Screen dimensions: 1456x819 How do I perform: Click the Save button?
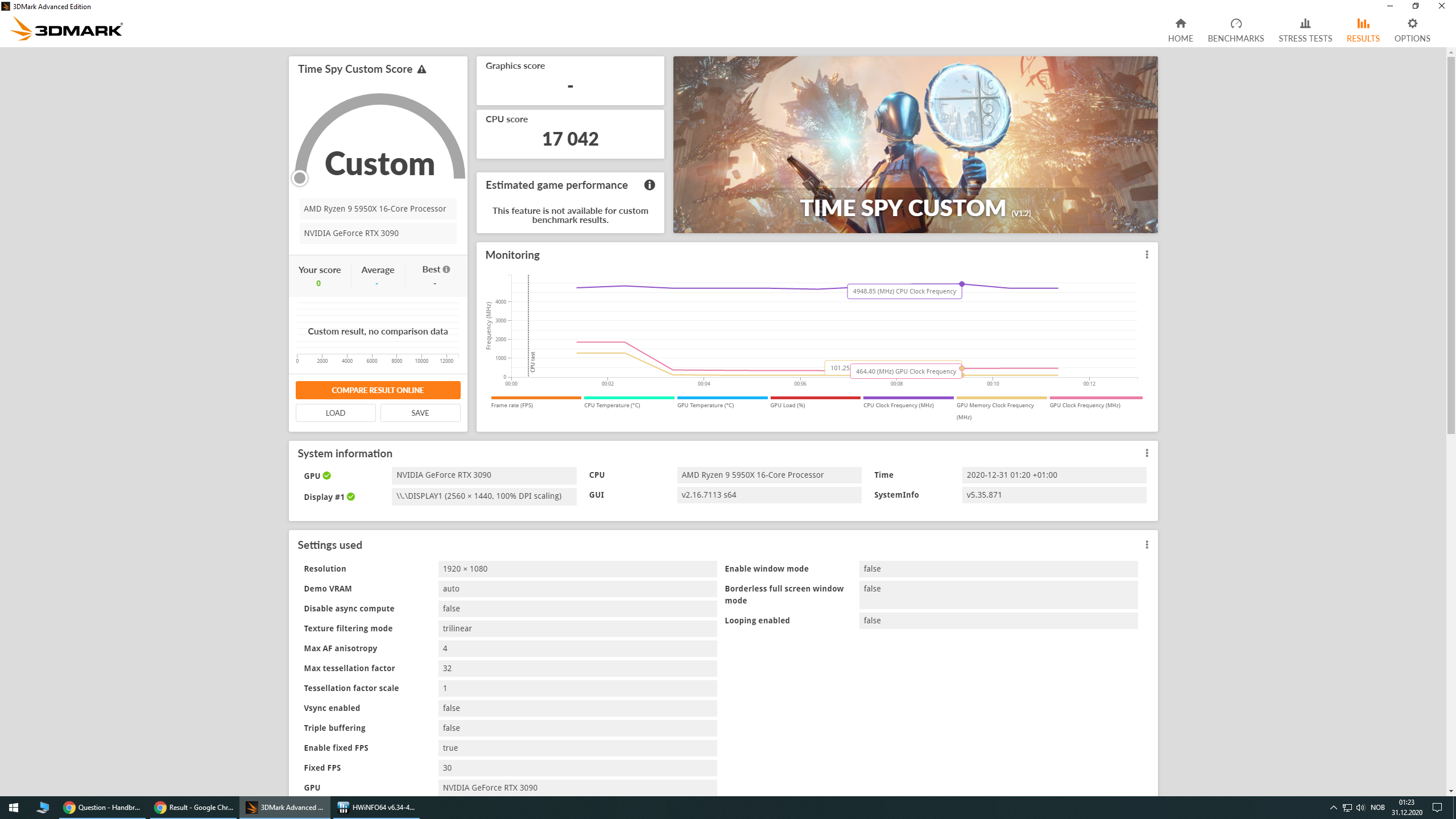420,413
